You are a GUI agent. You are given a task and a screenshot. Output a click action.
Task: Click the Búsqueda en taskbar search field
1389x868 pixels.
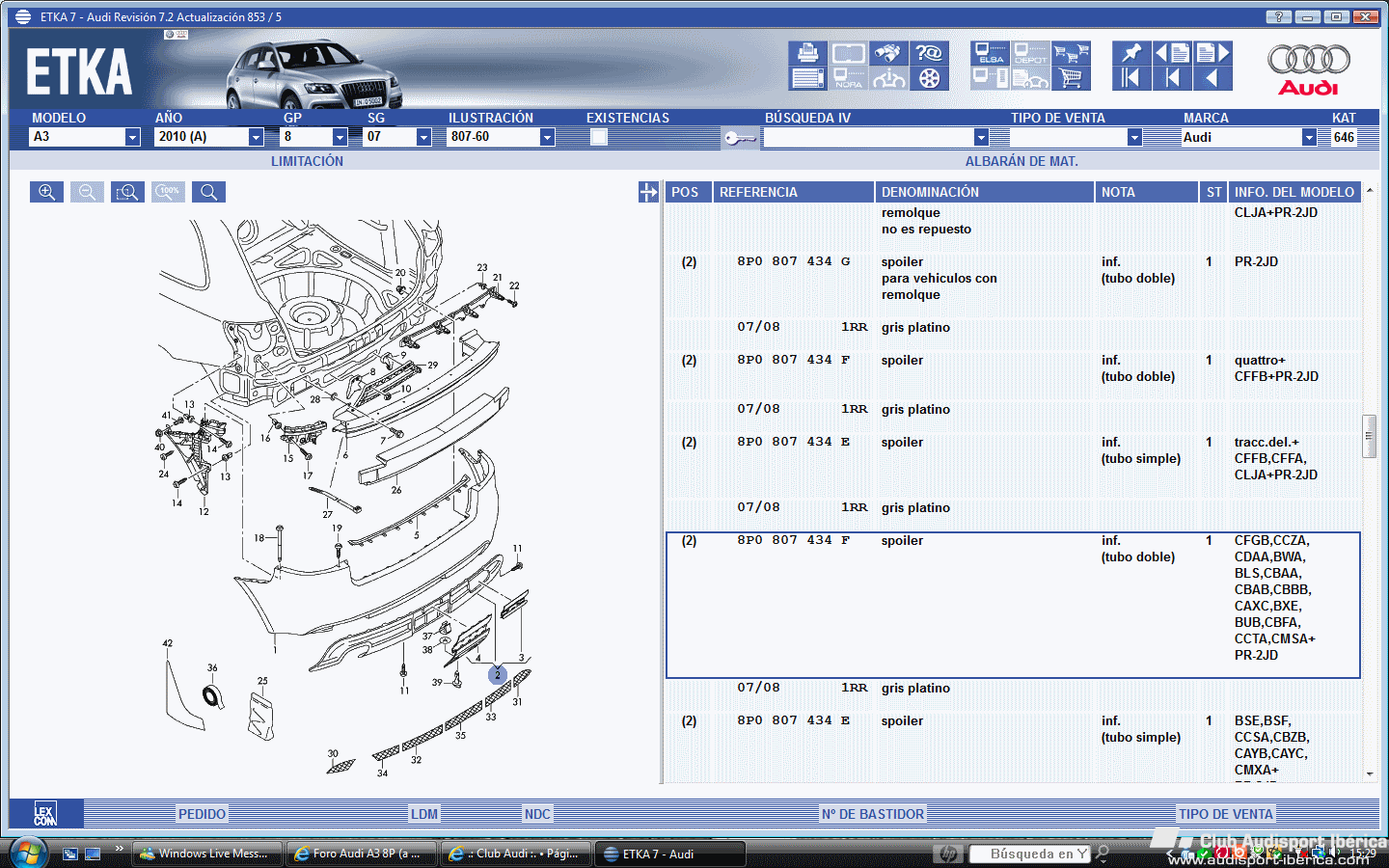click(x=1029, y=854)
